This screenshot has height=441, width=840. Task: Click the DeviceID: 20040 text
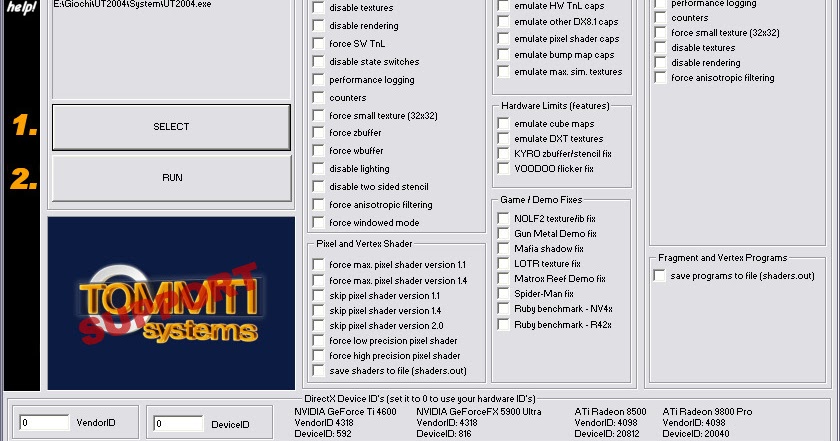[x=696, y=433]
